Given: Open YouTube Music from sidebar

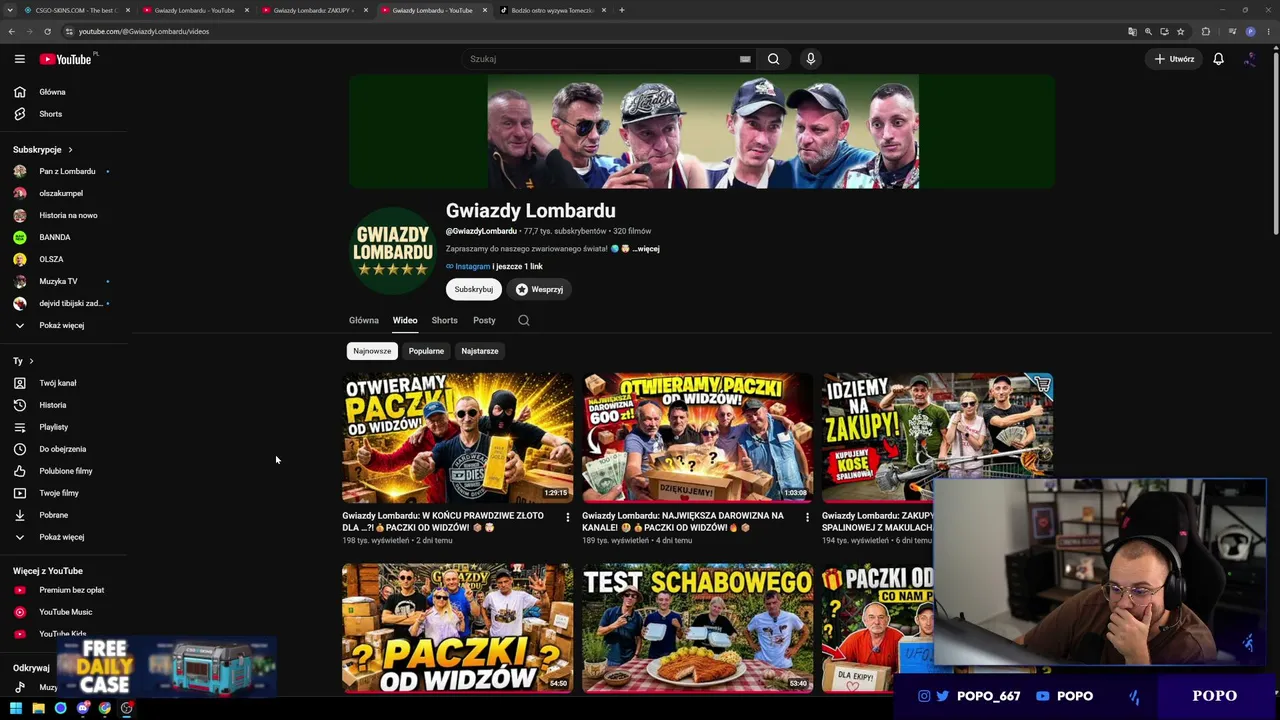Looking at the screenshot, I should [64, 612].
